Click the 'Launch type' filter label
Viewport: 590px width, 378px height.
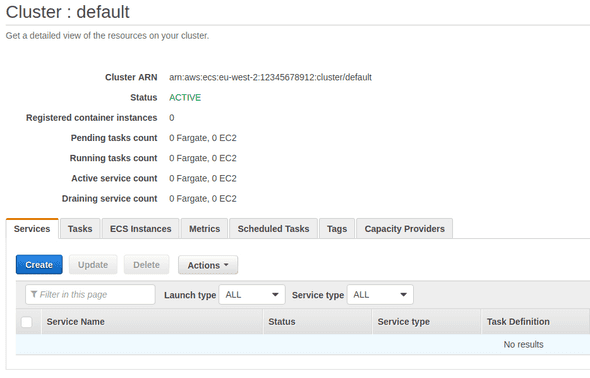click(190, 295)
